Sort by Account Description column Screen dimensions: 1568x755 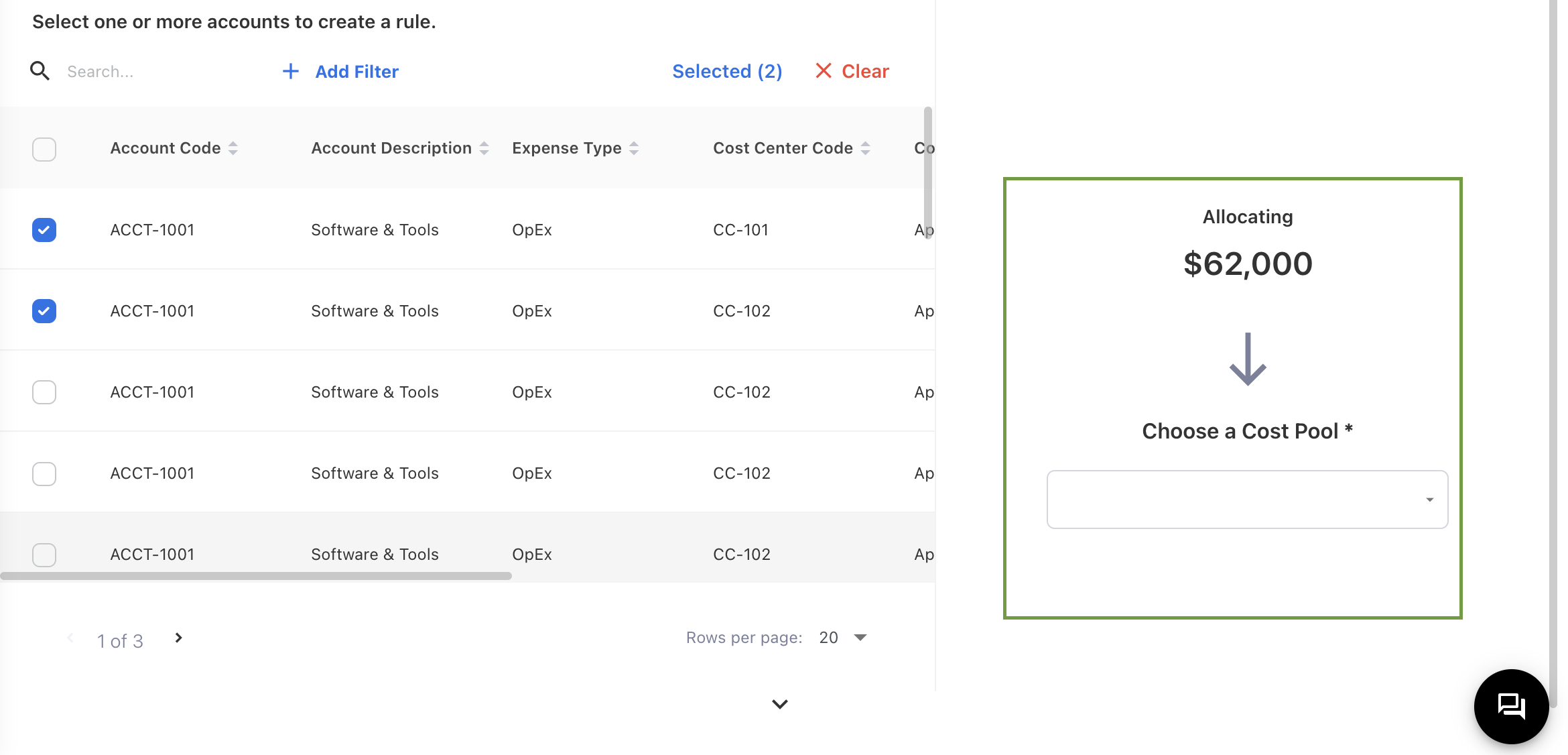[x=484, y=148]
